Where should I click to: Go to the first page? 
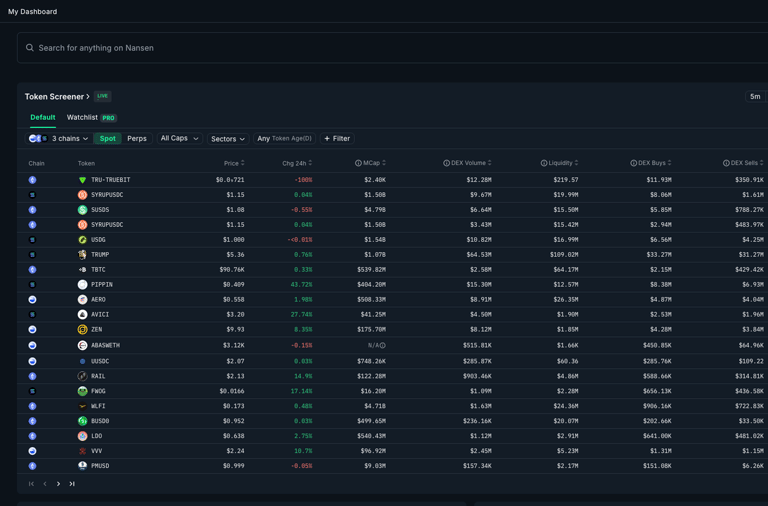[x=31, y=484]
